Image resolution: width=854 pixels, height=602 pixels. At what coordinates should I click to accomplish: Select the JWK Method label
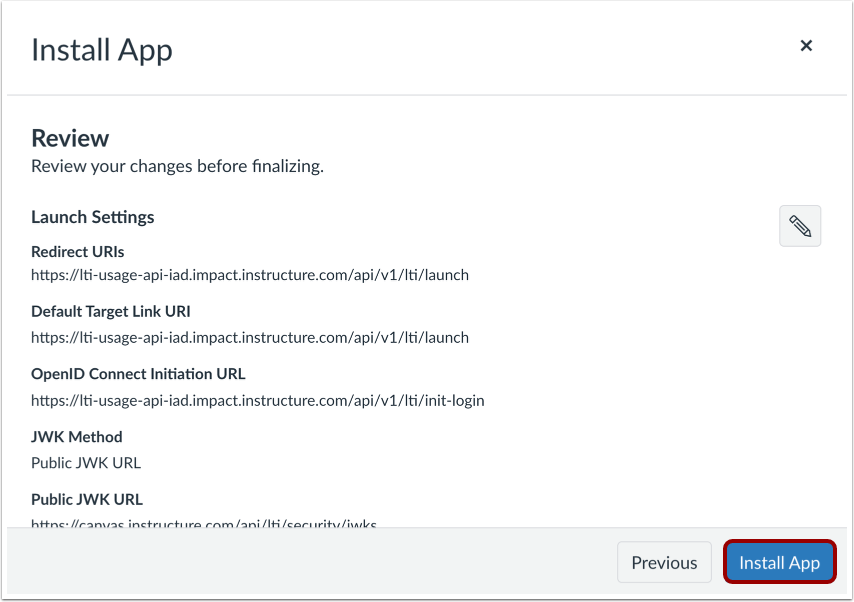click(x=77, y=437)
